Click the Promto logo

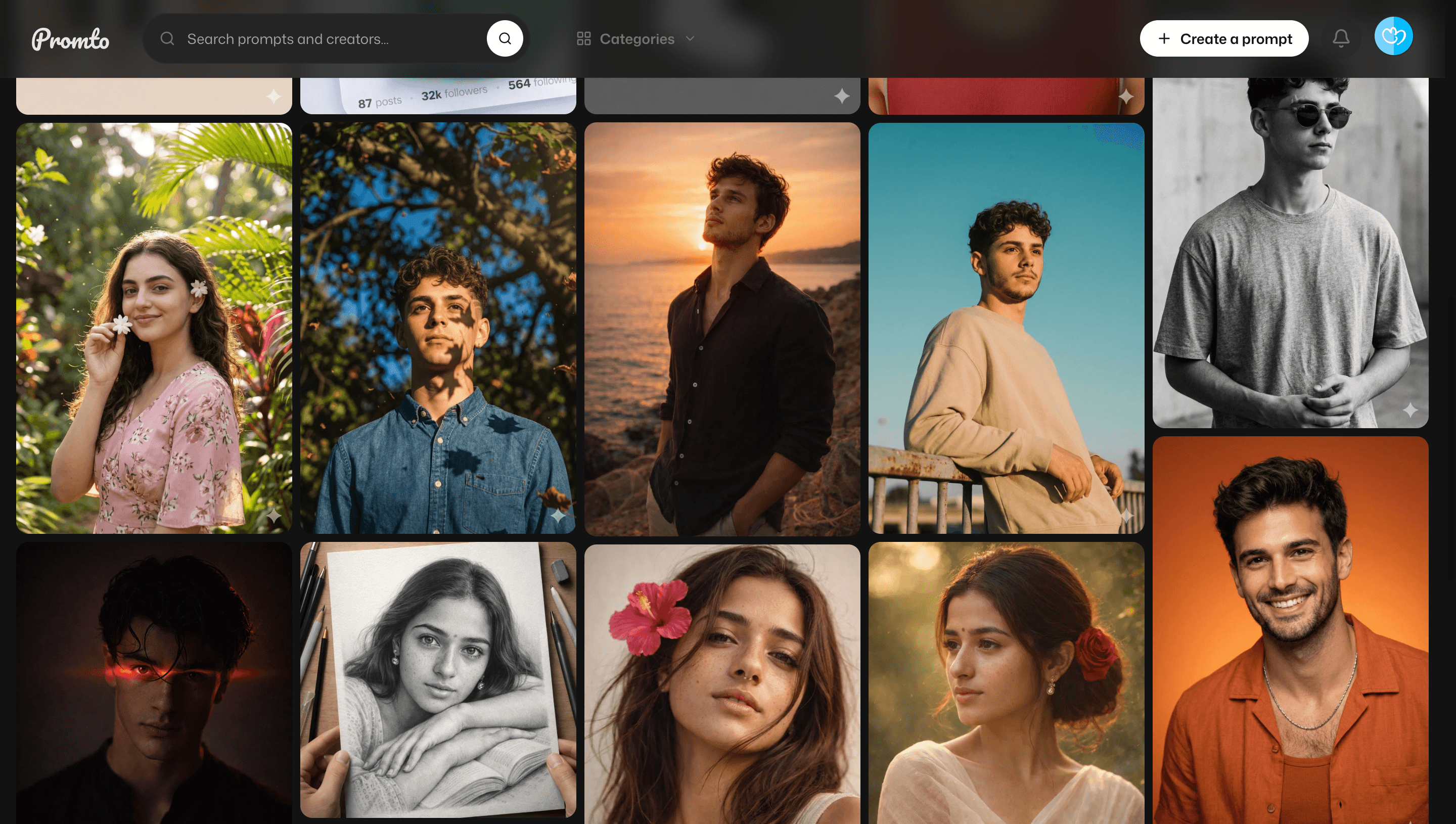pyautogui.click(x=70, y=38)
